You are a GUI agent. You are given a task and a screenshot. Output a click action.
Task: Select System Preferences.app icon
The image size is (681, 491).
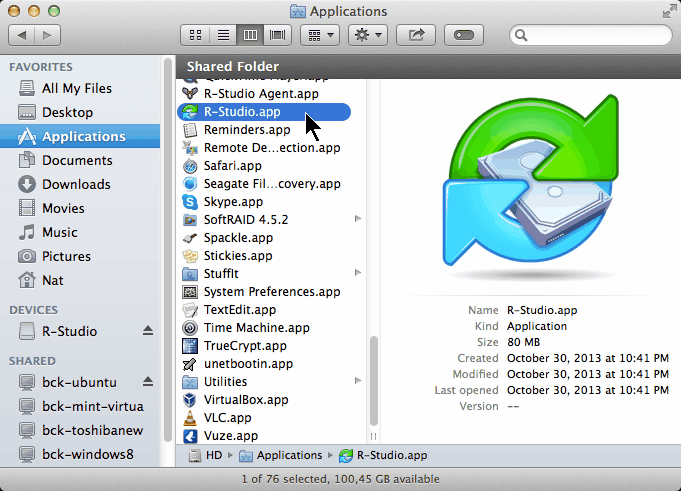(190, 292)
